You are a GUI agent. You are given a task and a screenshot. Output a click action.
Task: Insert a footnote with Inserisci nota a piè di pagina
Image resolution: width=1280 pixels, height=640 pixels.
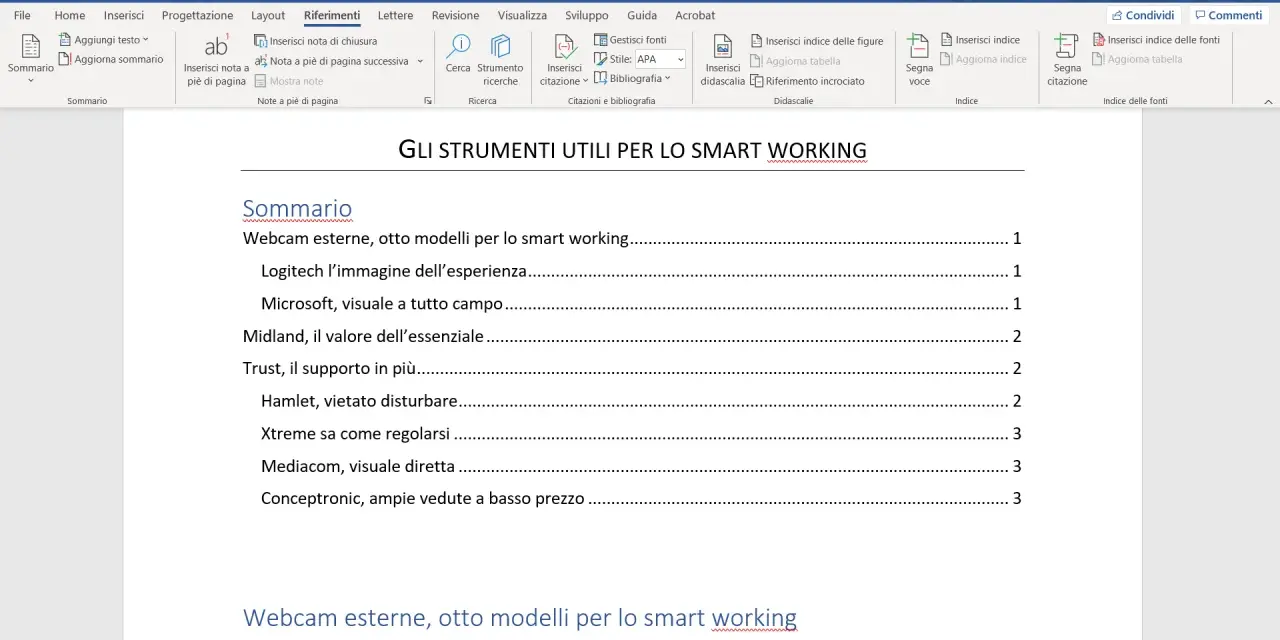(216, 60)
